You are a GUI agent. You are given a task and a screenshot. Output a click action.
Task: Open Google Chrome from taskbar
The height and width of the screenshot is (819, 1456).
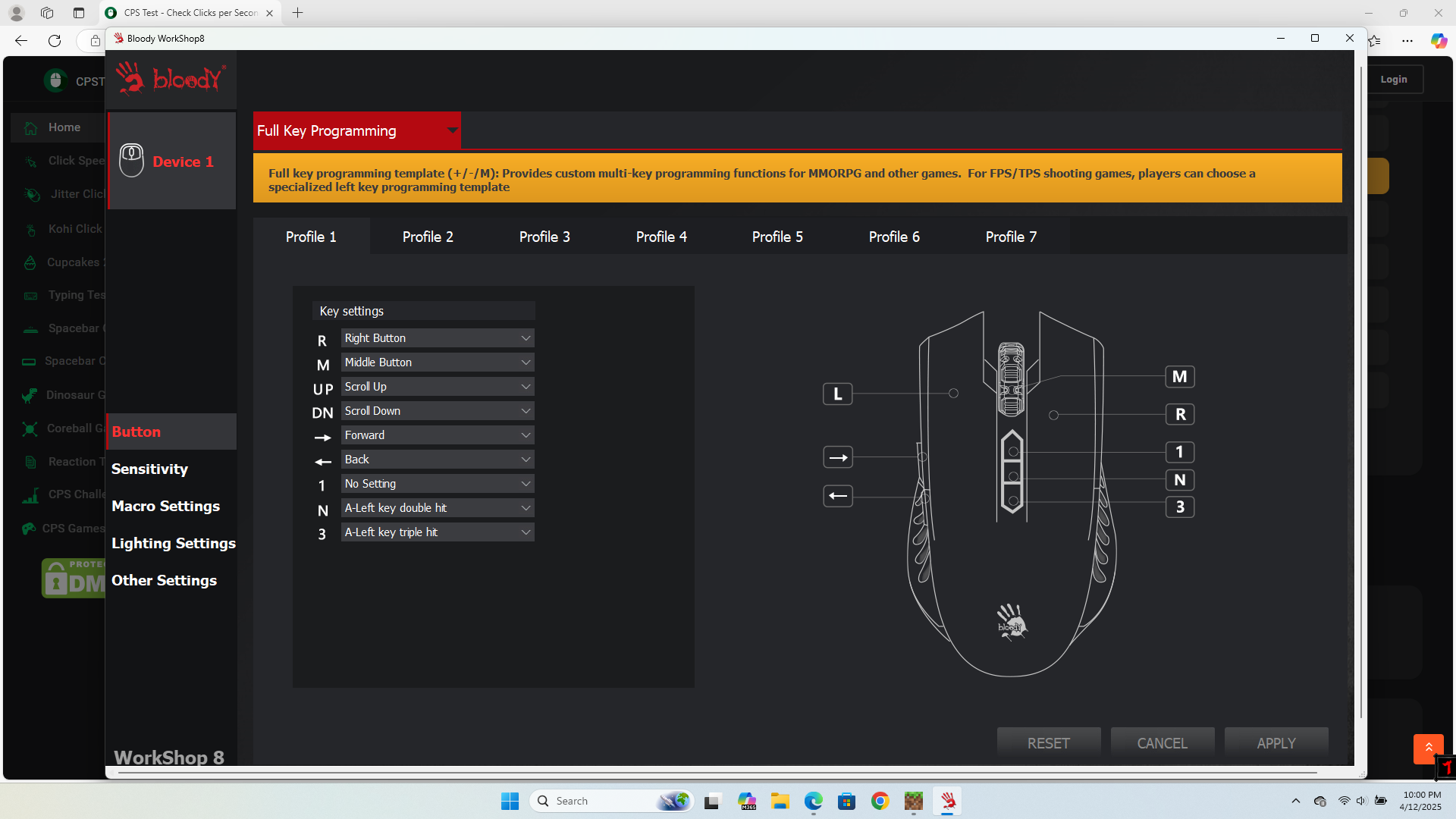pos(880,801)
